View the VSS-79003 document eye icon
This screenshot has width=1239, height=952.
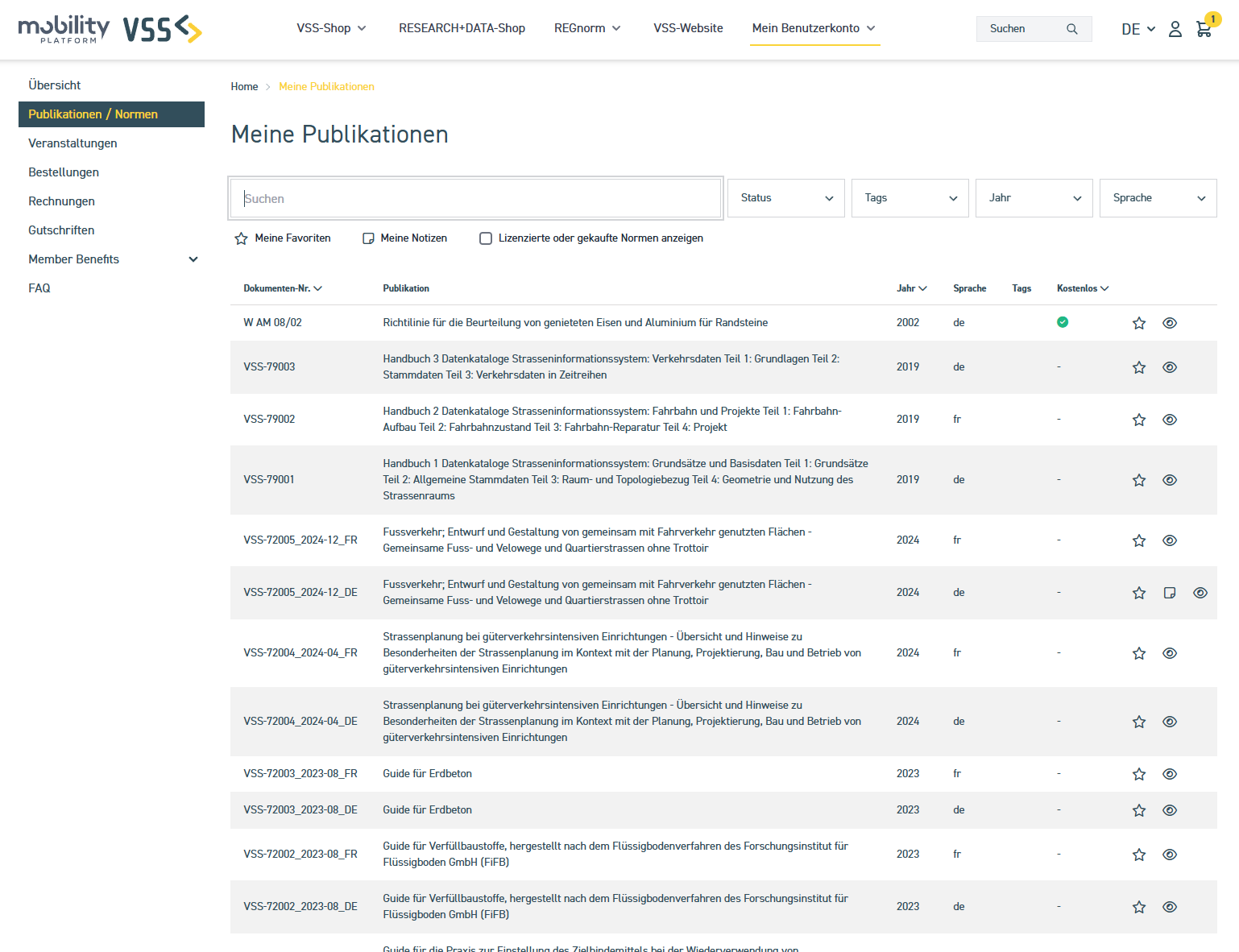click(x=1169, y=367)
